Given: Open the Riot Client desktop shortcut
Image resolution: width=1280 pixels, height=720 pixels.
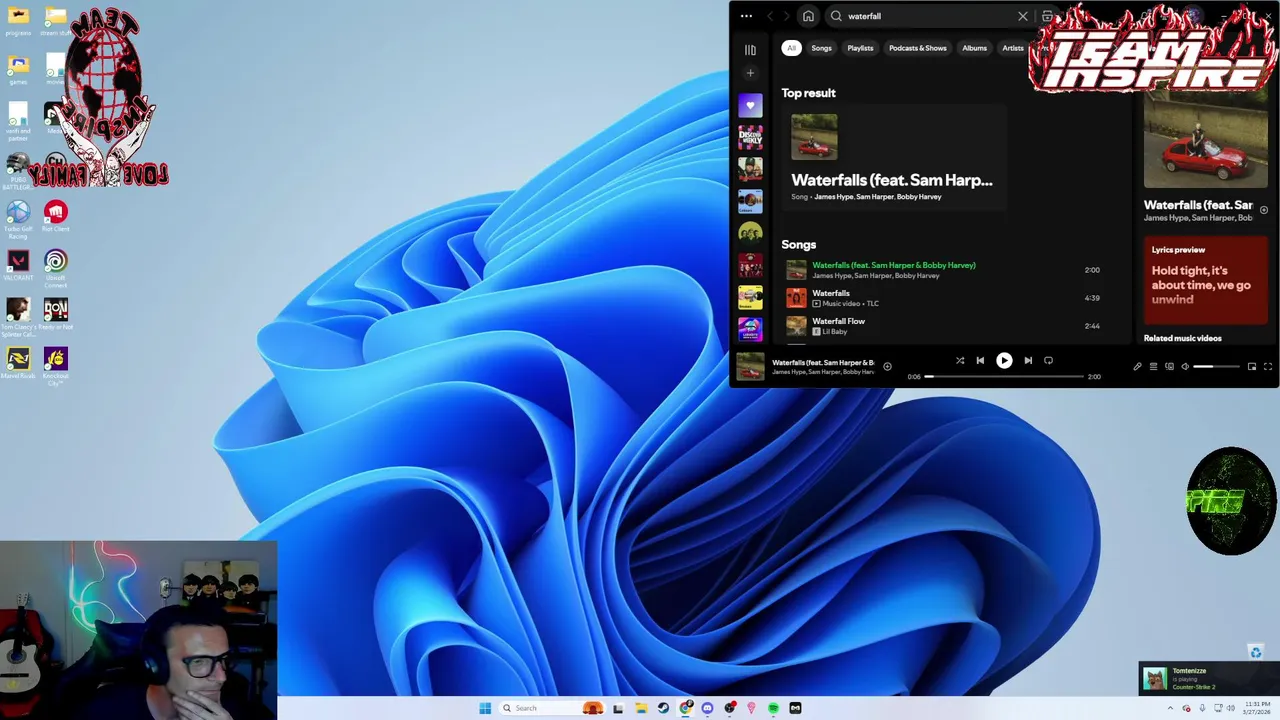Looking at the screenshot, I should 56,216.
